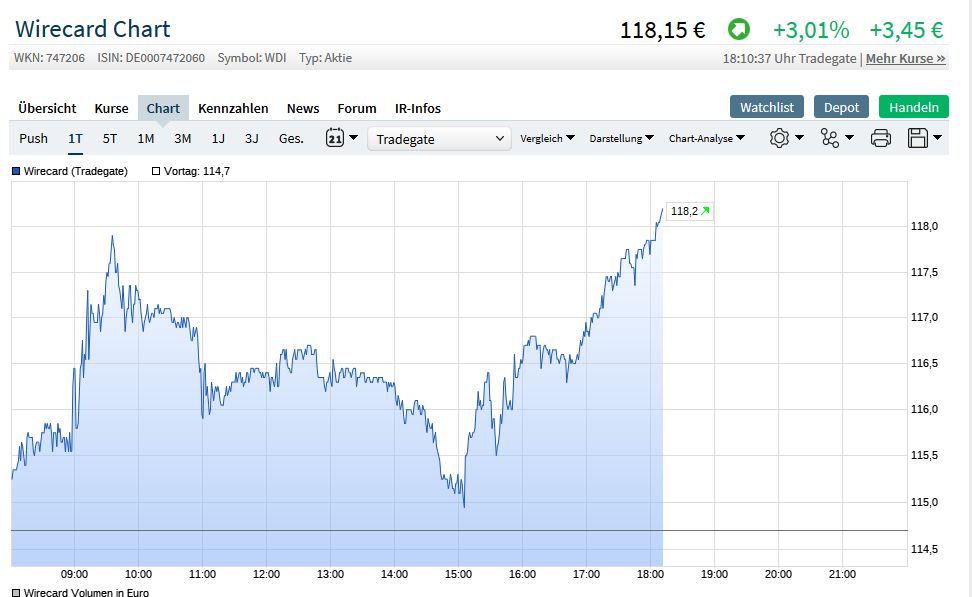This screenshot has height=597, width=972.
Task: Expand arrow next to settings gear
Action: [800, 138]
